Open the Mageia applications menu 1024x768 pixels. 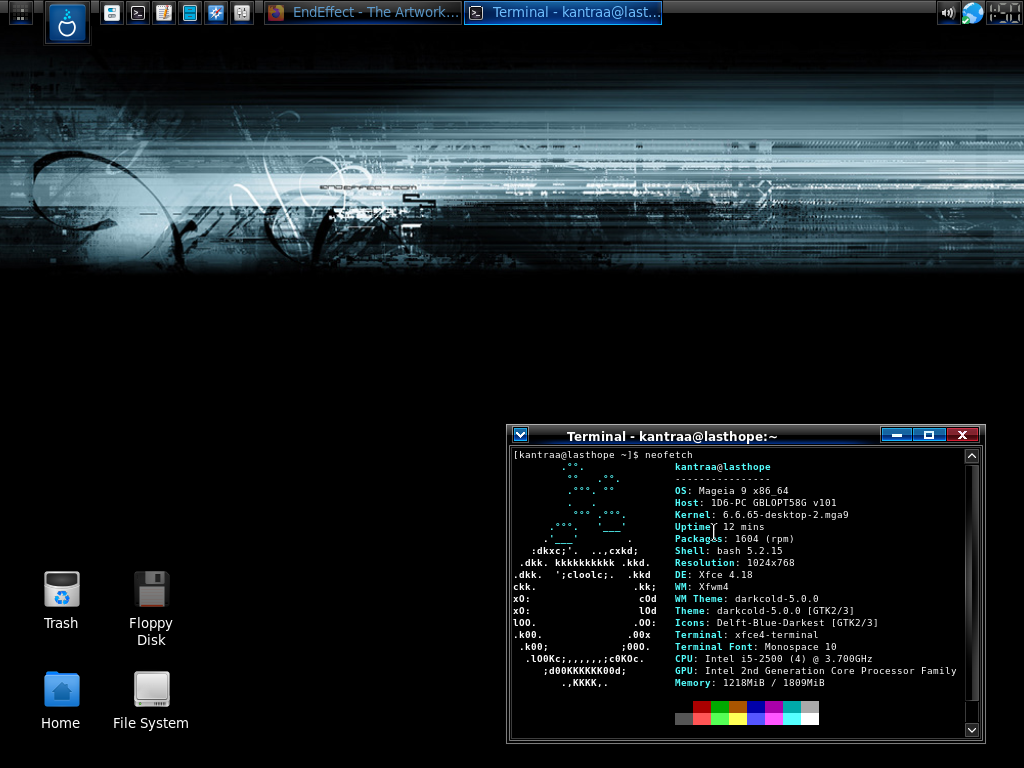pos(67,22)
